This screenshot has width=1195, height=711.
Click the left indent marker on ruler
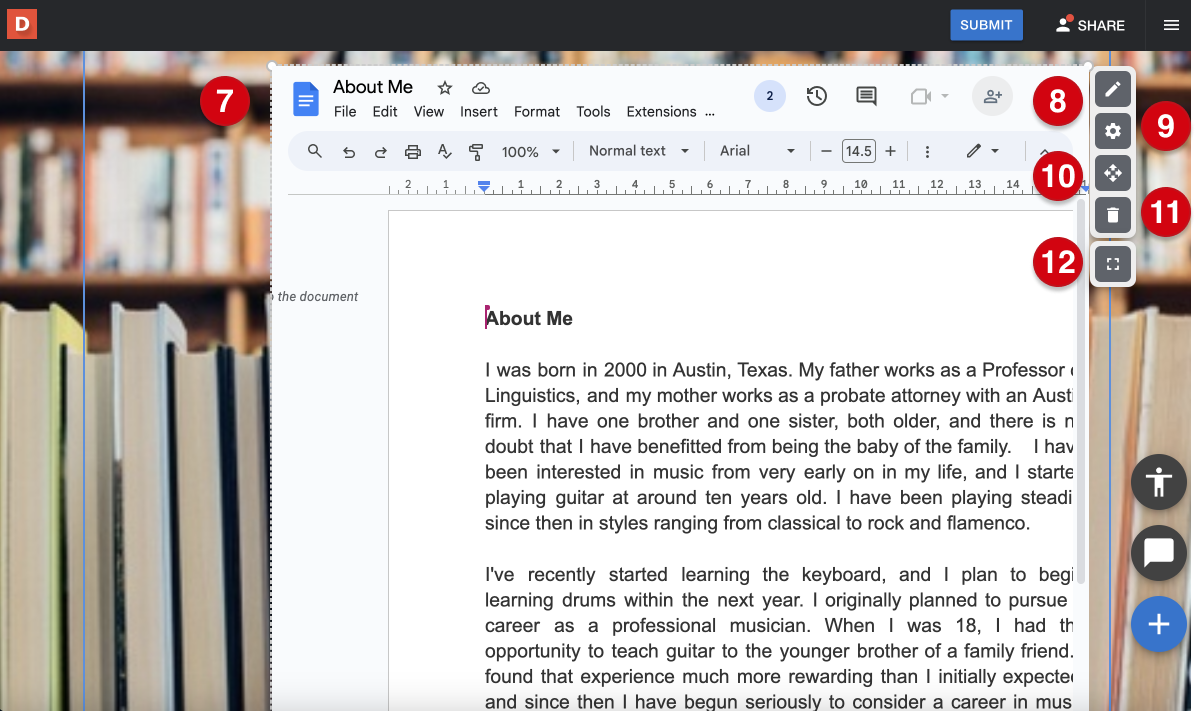click(x=483, y=185)
